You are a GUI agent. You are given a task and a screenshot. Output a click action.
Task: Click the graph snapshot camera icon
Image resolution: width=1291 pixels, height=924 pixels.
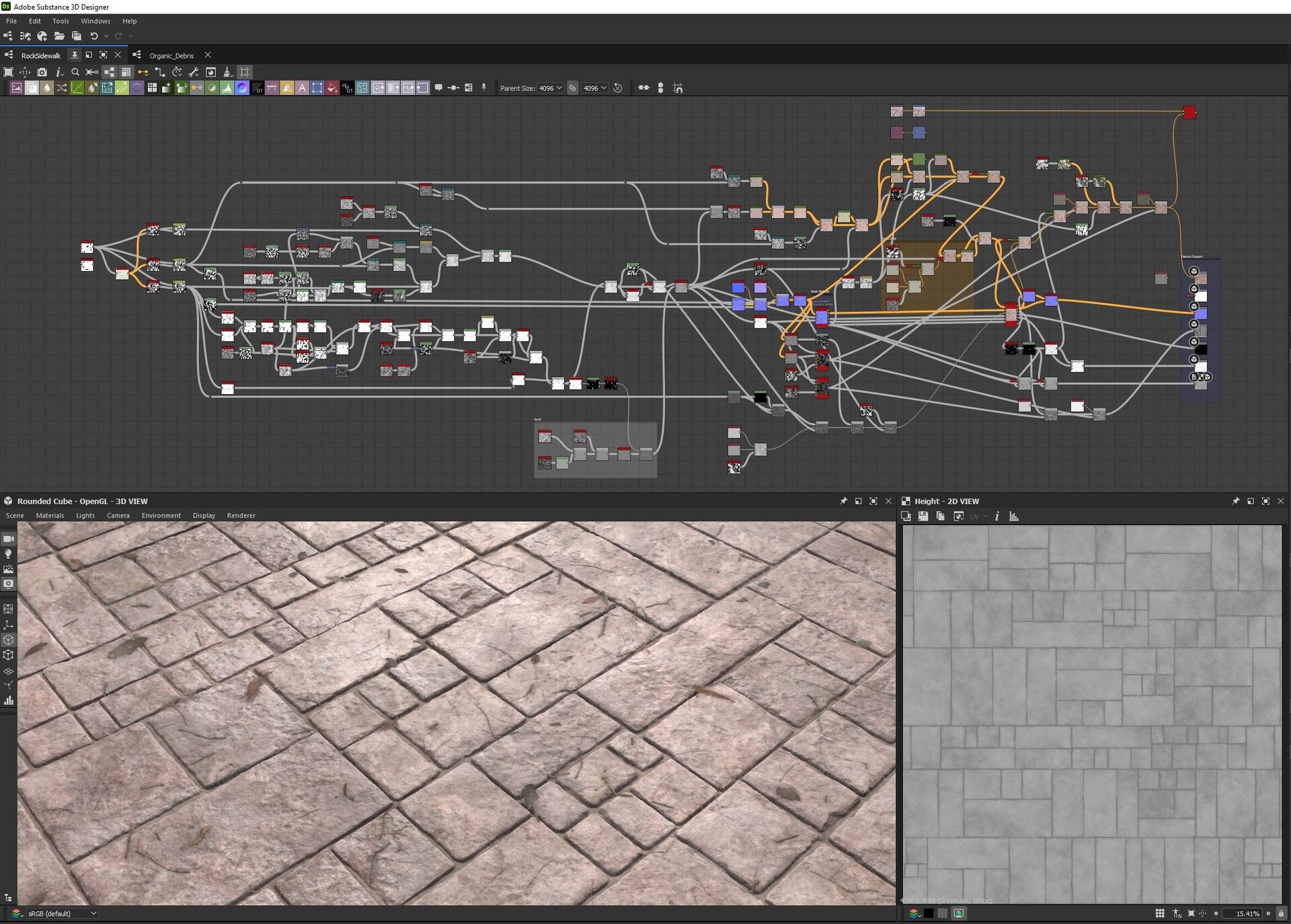coord(42,72)
